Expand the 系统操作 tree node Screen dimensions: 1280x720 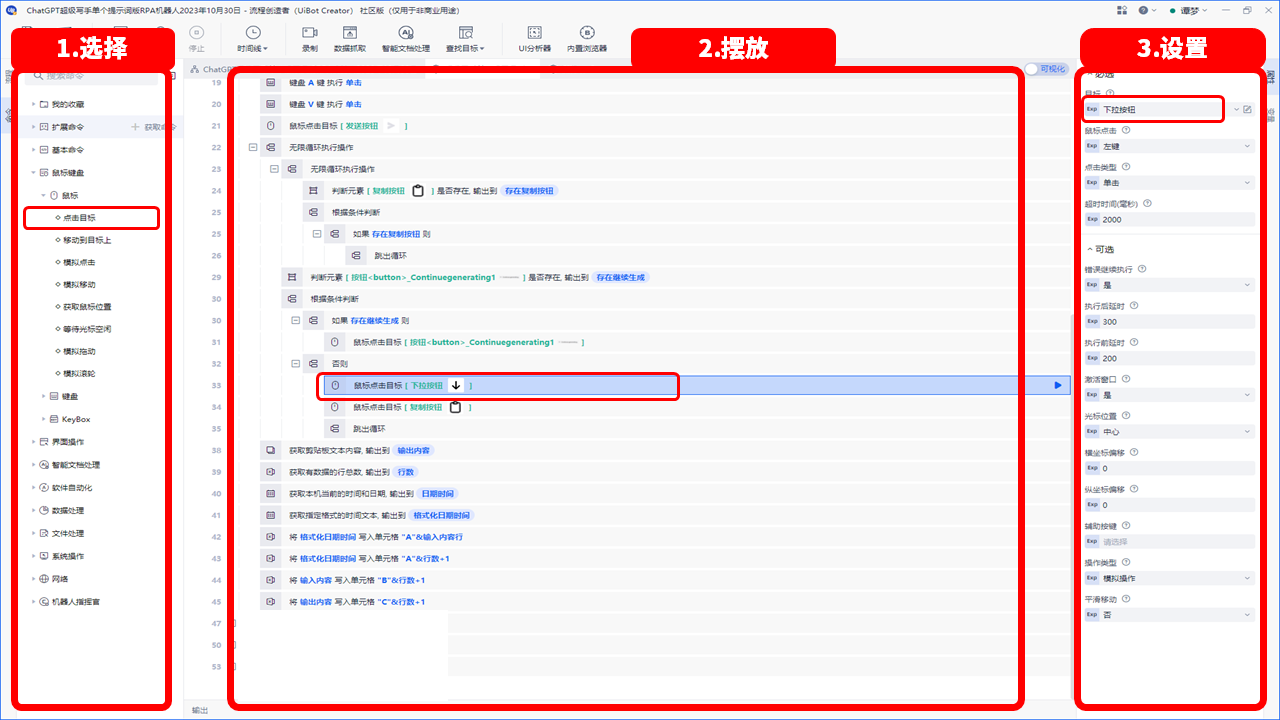[32, 556]
